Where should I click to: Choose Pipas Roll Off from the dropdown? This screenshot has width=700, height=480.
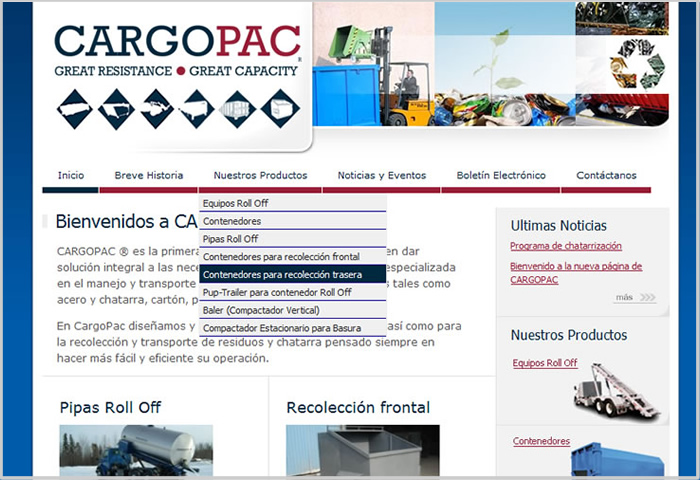point(292,239)
